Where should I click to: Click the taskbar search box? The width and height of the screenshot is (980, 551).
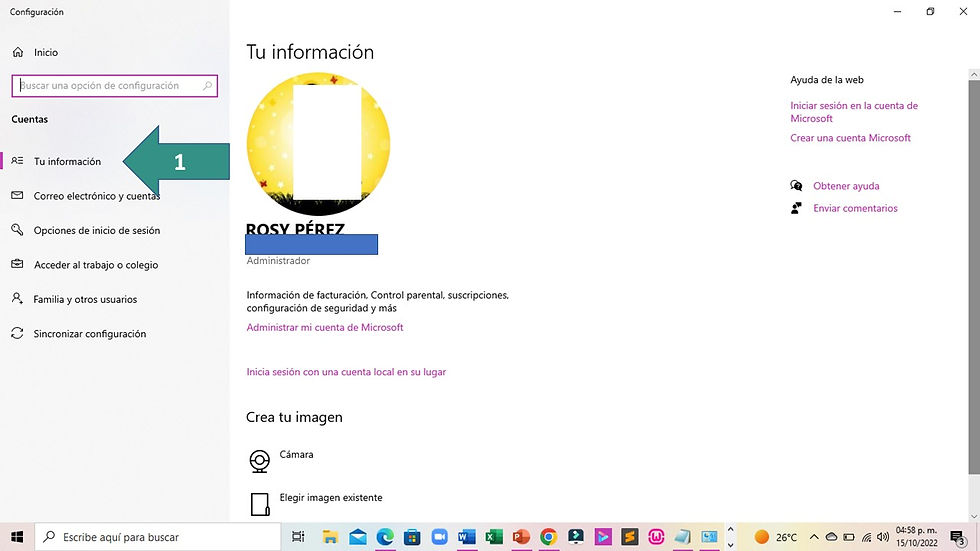click(x=158, y=537)
